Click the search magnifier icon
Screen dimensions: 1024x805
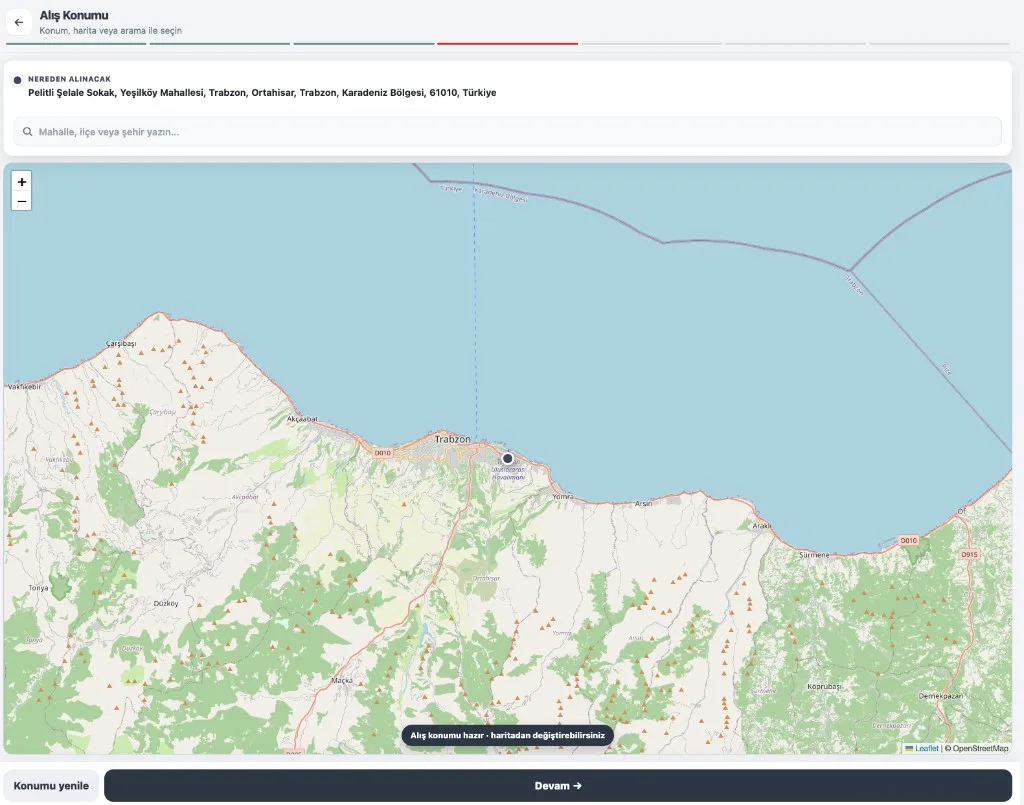point(27,132)
